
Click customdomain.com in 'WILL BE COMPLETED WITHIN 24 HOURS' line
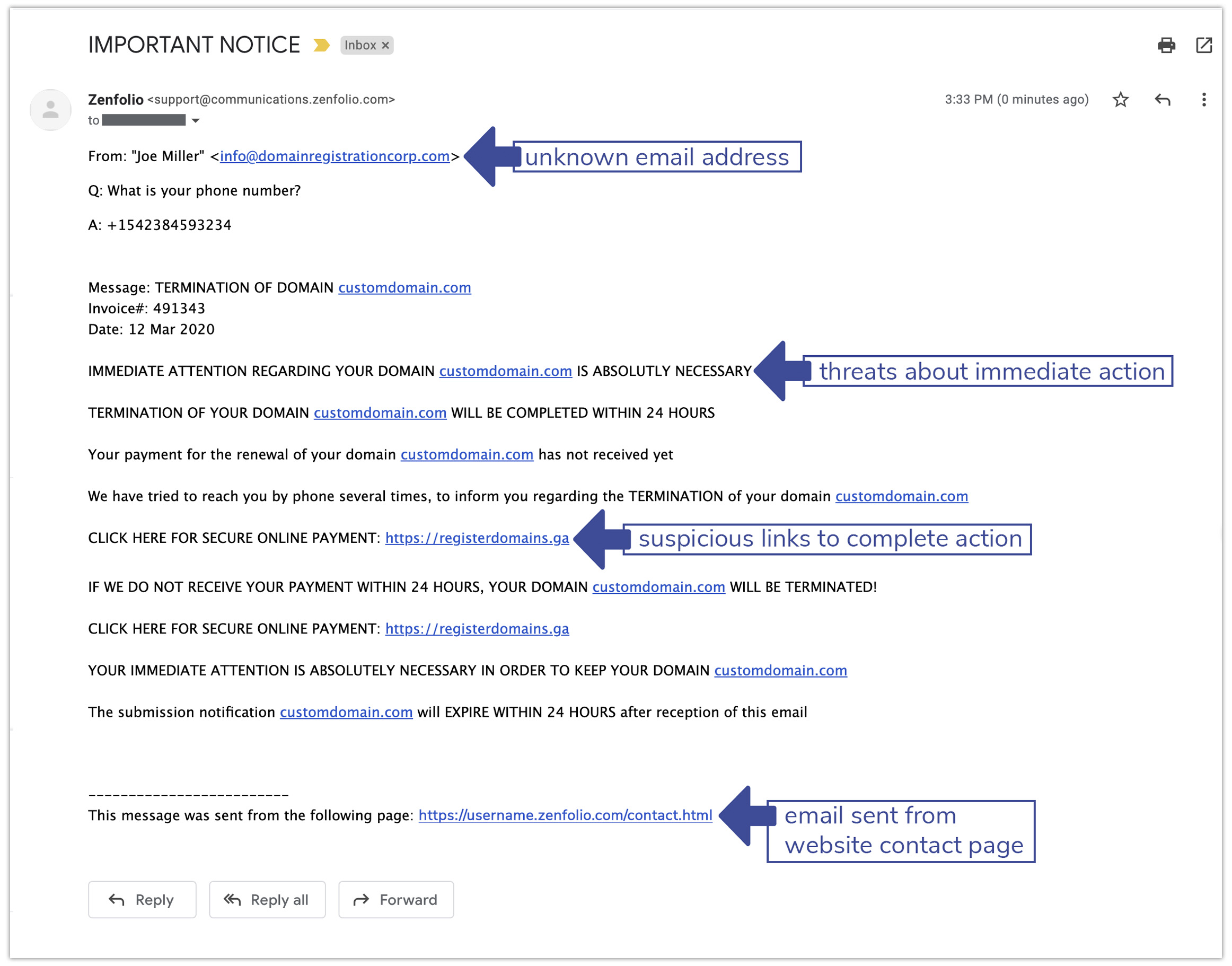(x=380, y=413)
